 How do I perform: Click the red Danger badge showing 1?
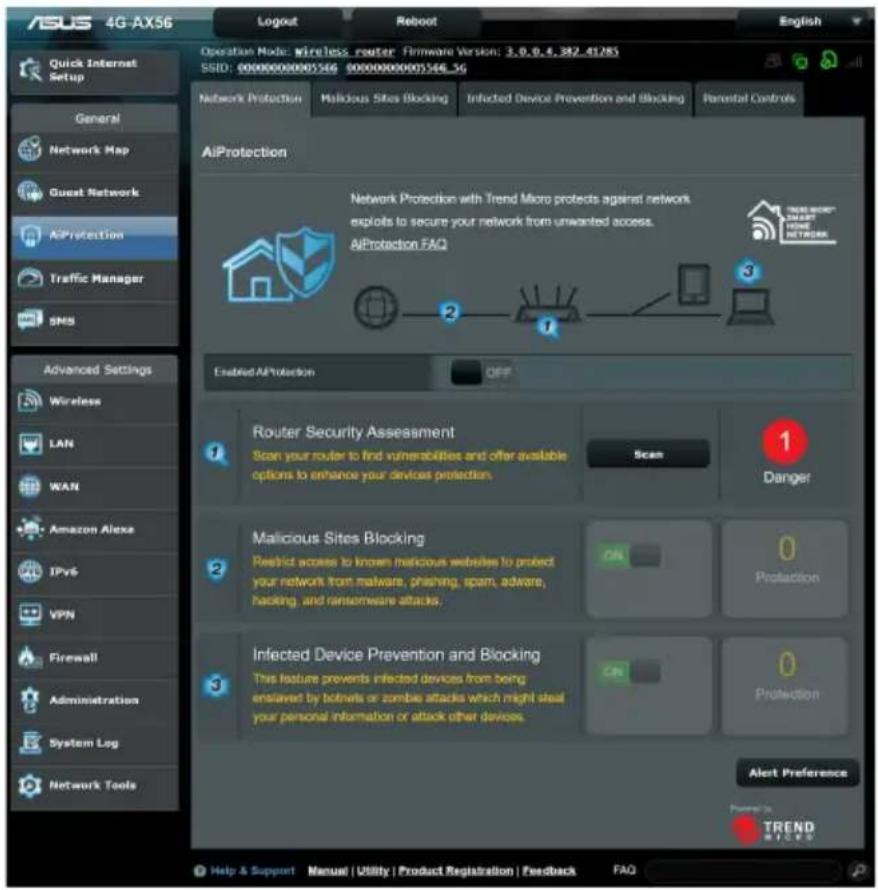785,441
